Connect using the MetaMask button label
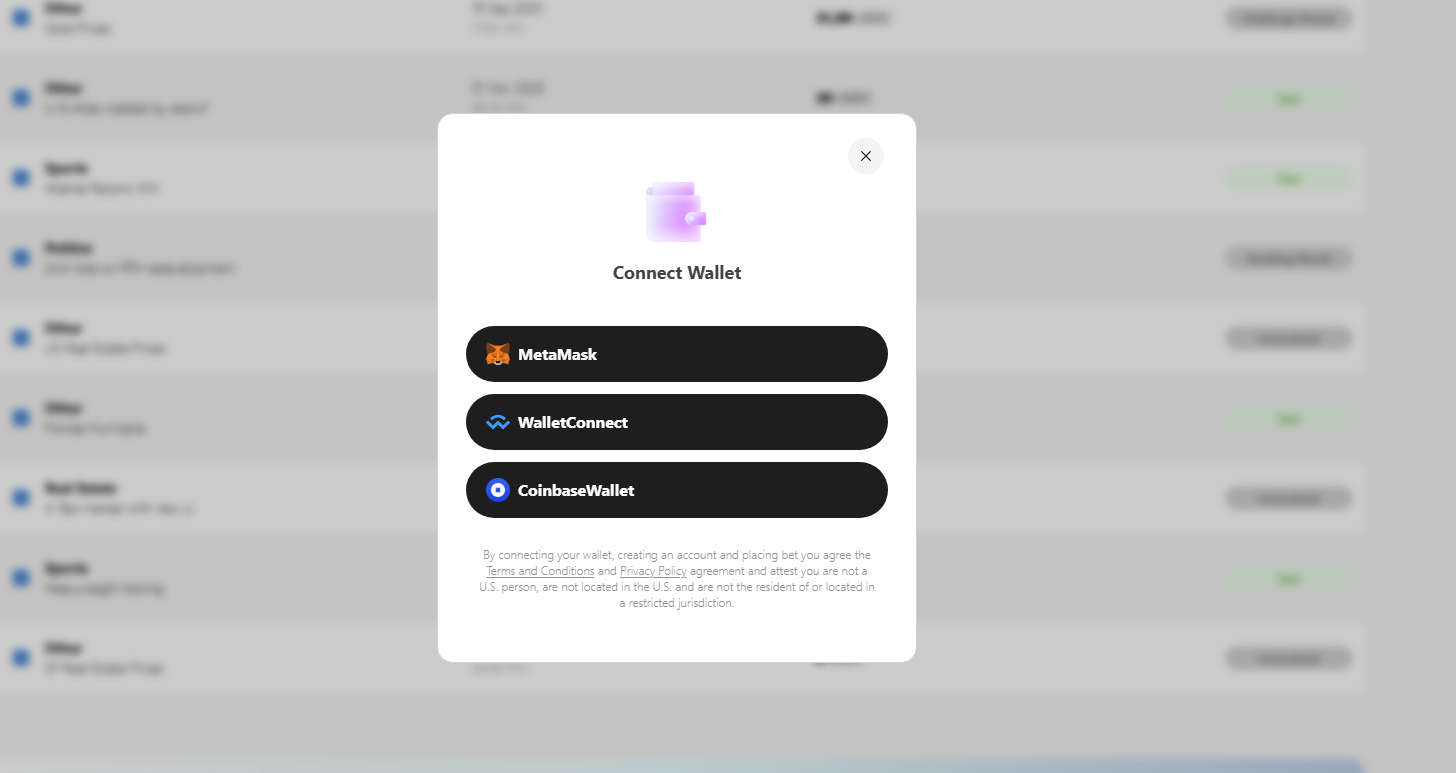This screenshot has width=1456, height=773. pos(557,354)
